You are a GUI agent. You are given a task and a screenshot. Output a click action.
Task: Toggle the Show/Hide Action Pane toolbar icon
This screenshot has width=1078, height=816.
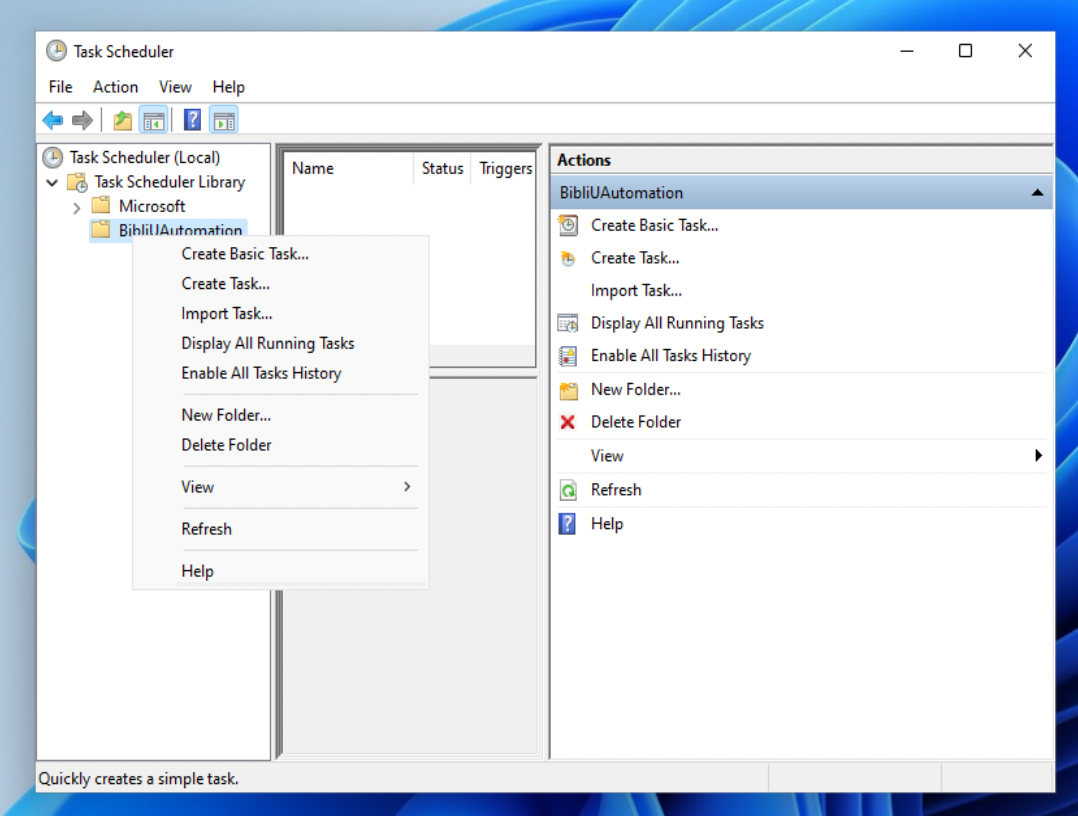coord(224,121)
